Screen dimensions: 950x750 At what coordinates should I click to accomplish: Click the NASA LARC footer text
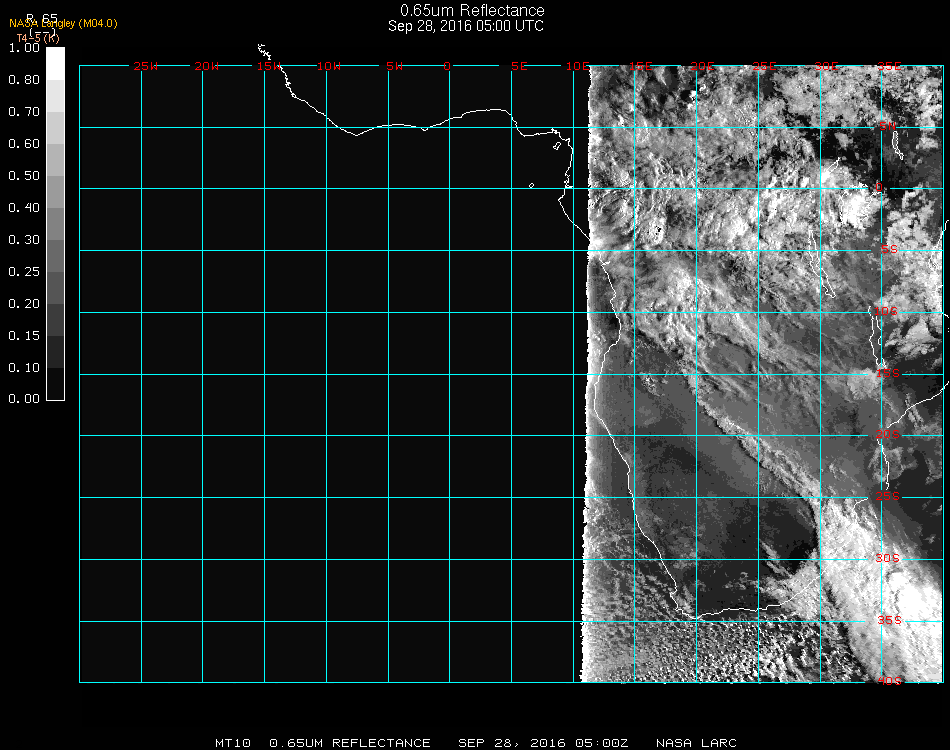[696, 743]
